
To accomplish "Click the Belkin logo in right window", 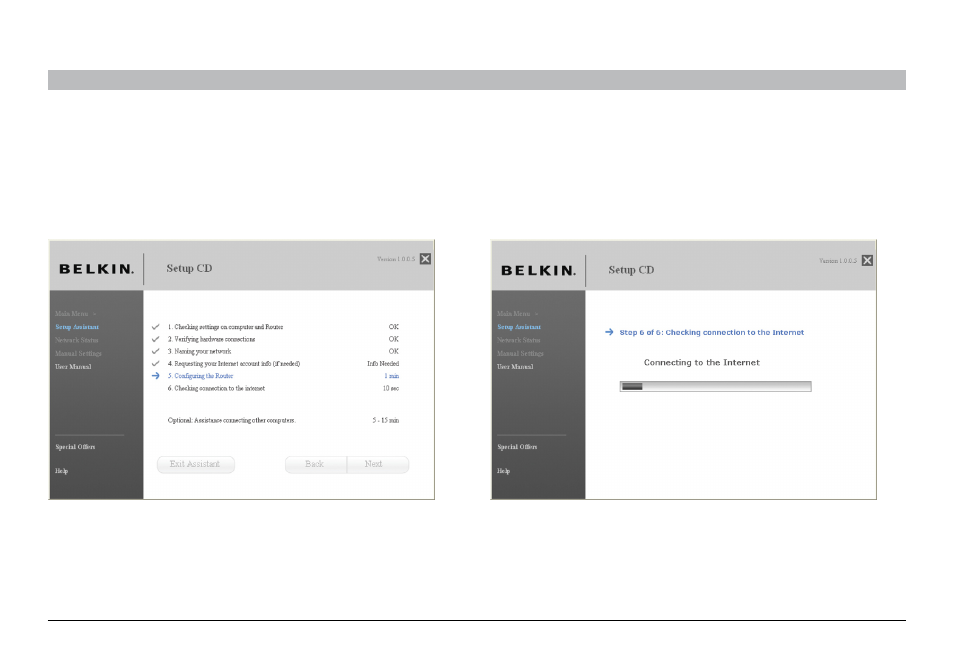I will 538,271.
